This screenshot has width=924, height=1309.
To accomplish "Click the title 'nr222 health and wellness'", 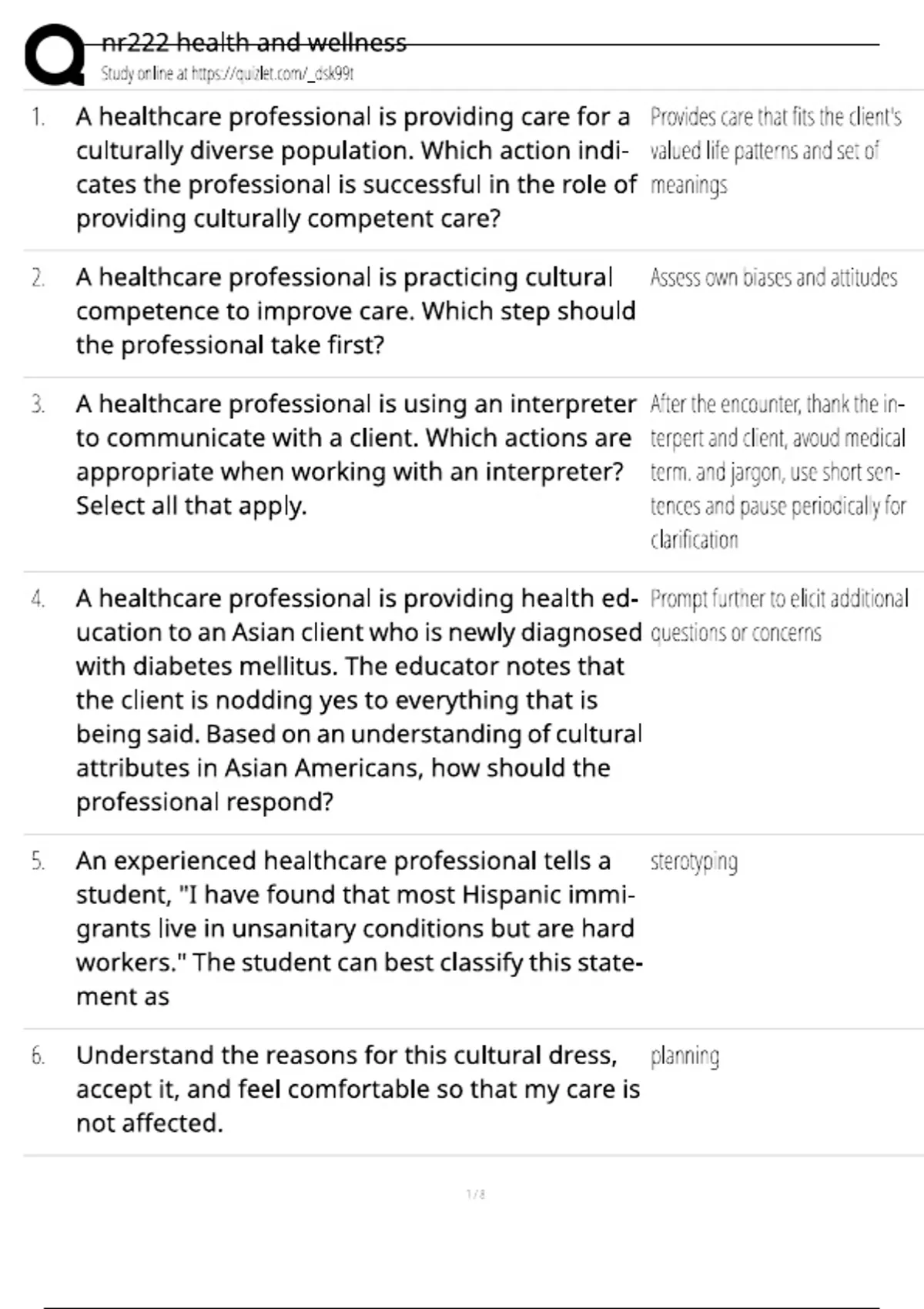I will tap(253, 42).
